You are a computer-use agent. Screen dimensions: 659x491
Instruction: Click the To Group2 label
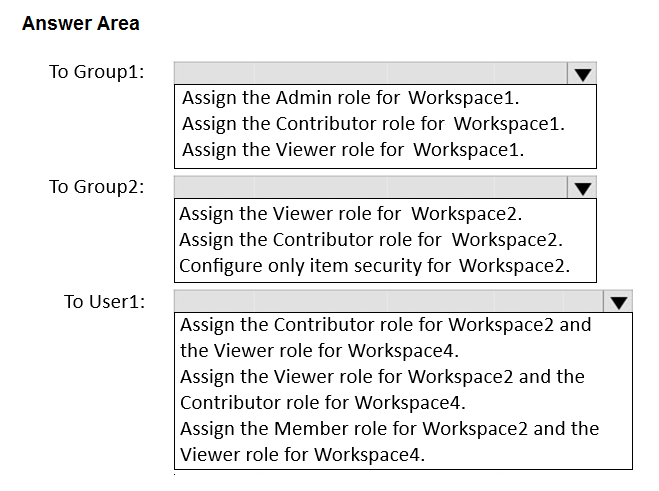97,187
